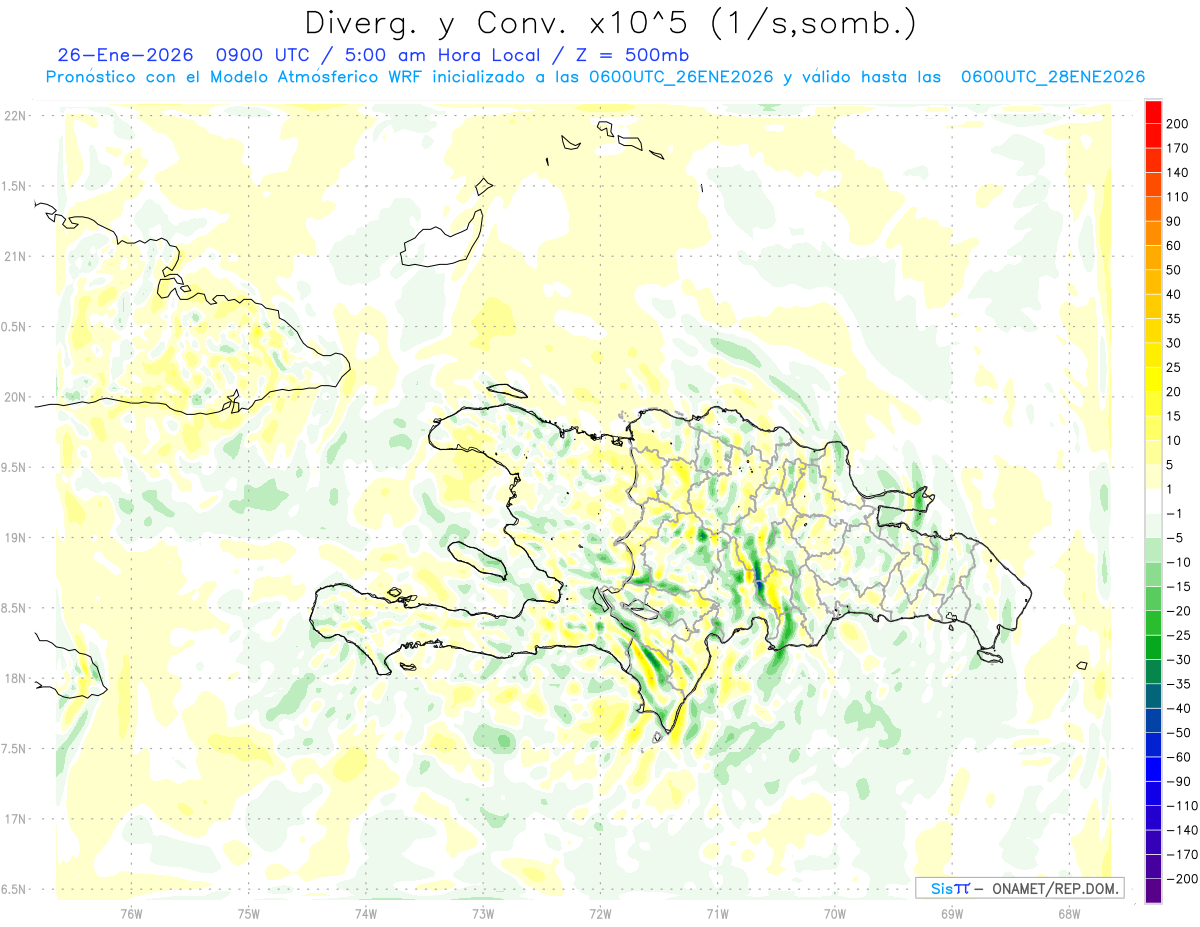Click the '68W' longitude axis label
This screenshot has width=1200, height=927.
[1068, 912]
